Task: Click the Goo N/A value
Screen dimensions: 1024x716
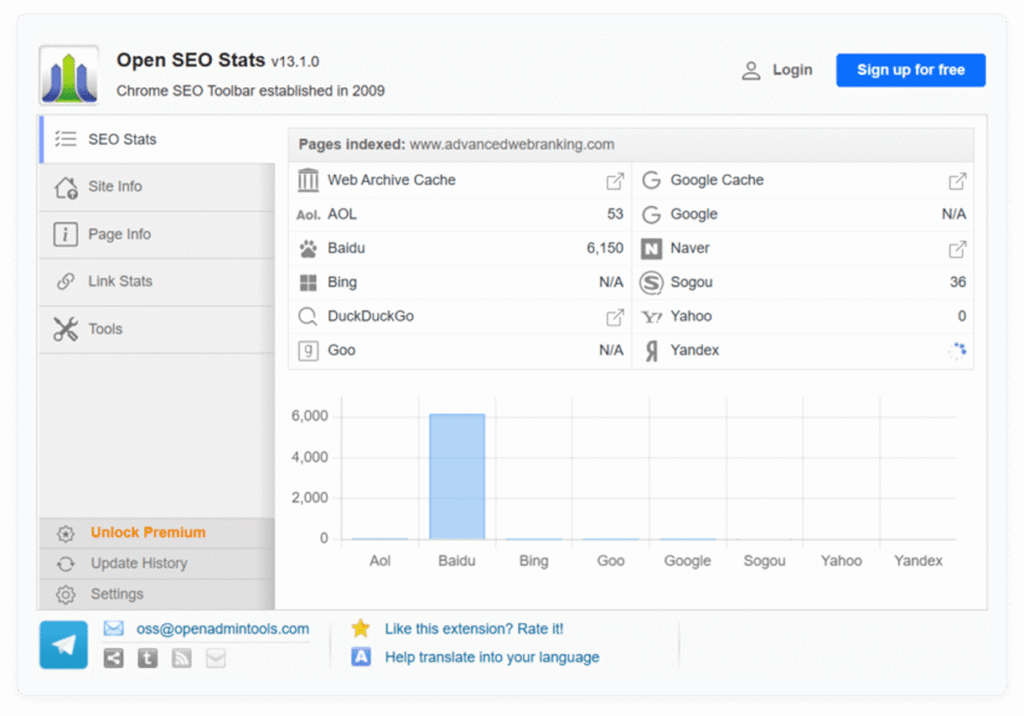Action: pos(611,350)
